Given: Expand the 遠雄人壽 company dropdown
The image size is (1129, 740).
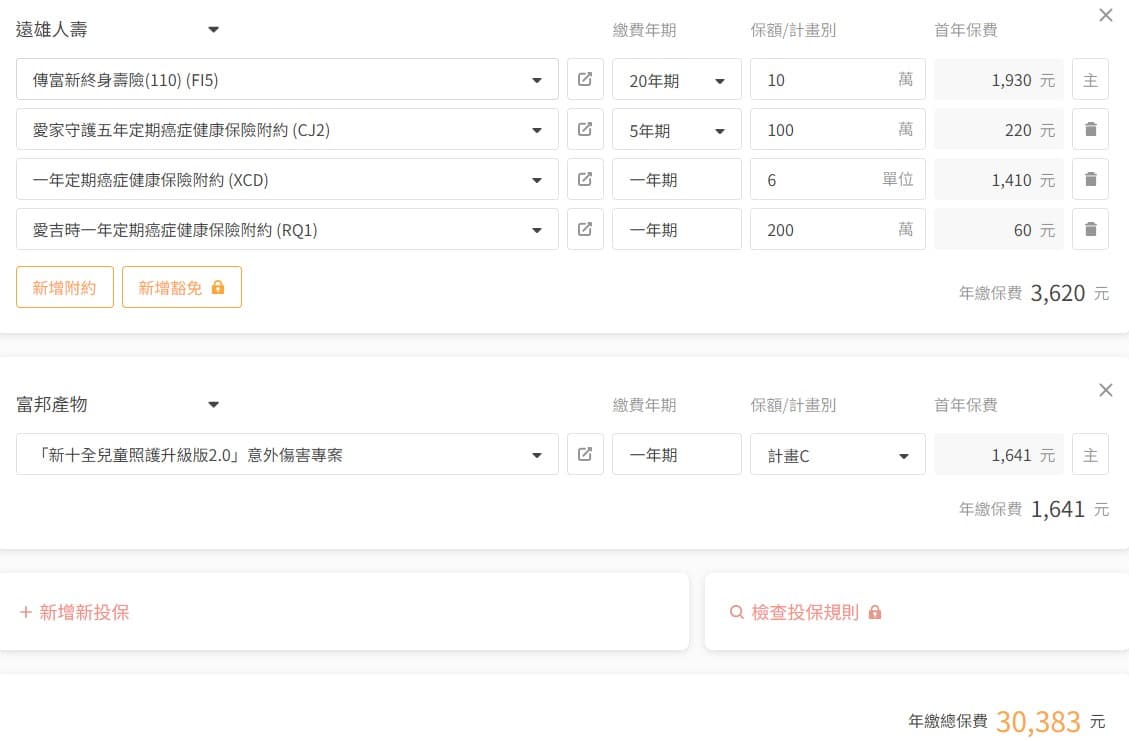Looking at the screenshot, I should 213,30.
